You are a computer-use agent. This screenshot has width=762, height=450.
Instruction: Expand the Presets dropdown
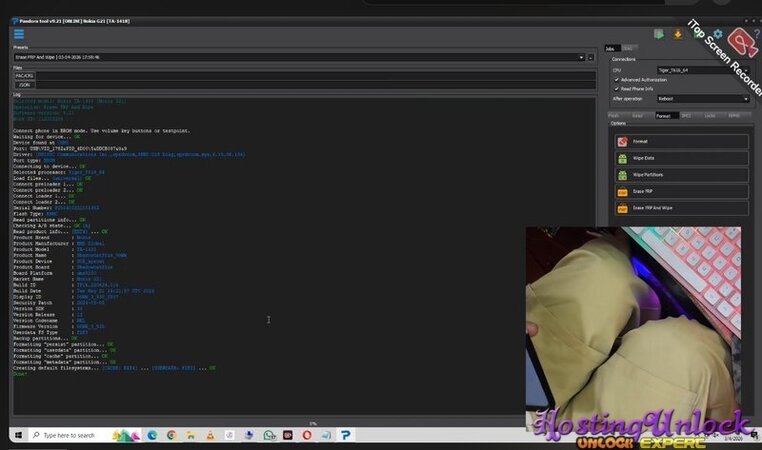(x=582, y=57)
